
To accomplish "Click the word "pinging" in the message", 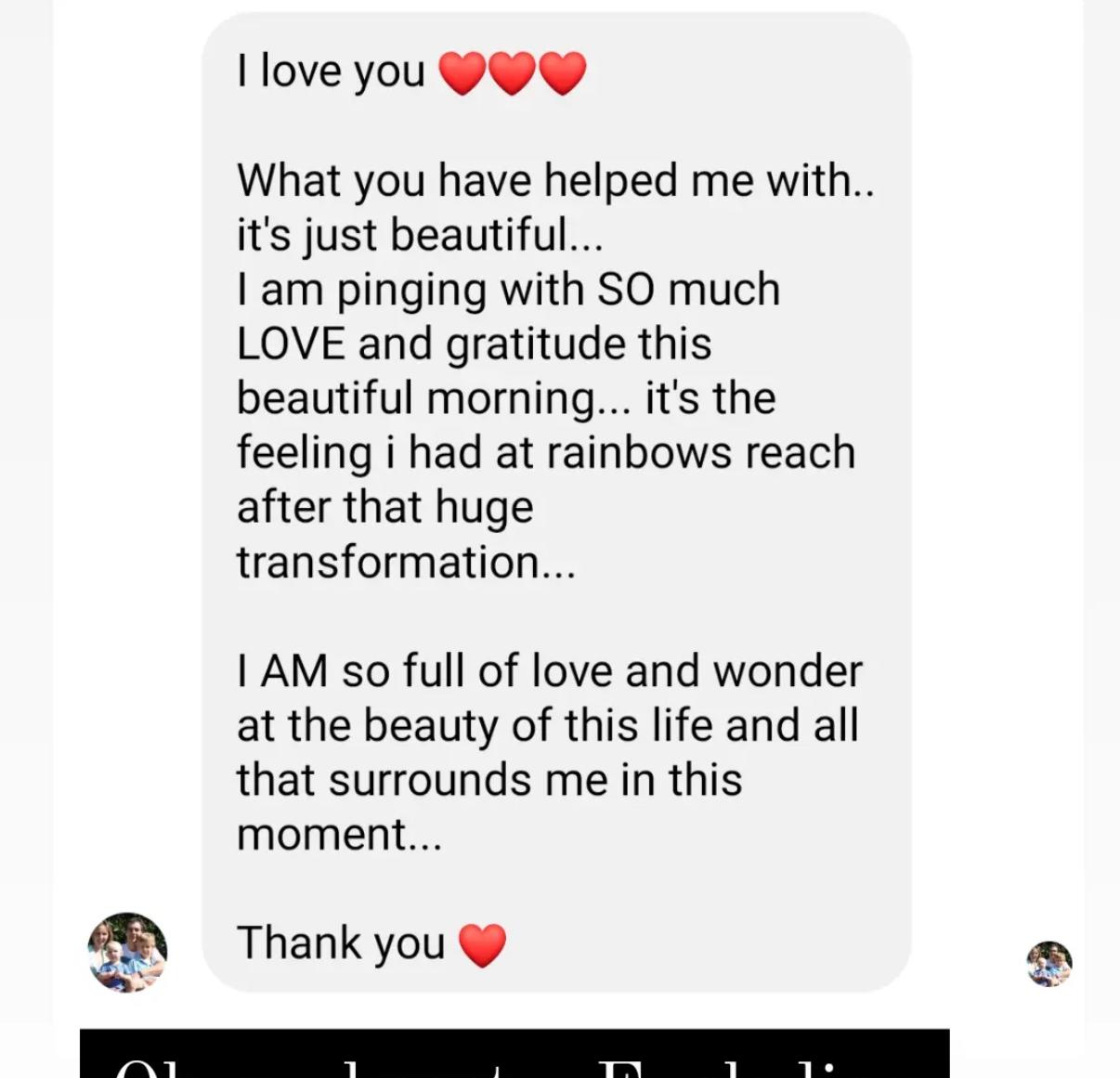I will (410, 291).
